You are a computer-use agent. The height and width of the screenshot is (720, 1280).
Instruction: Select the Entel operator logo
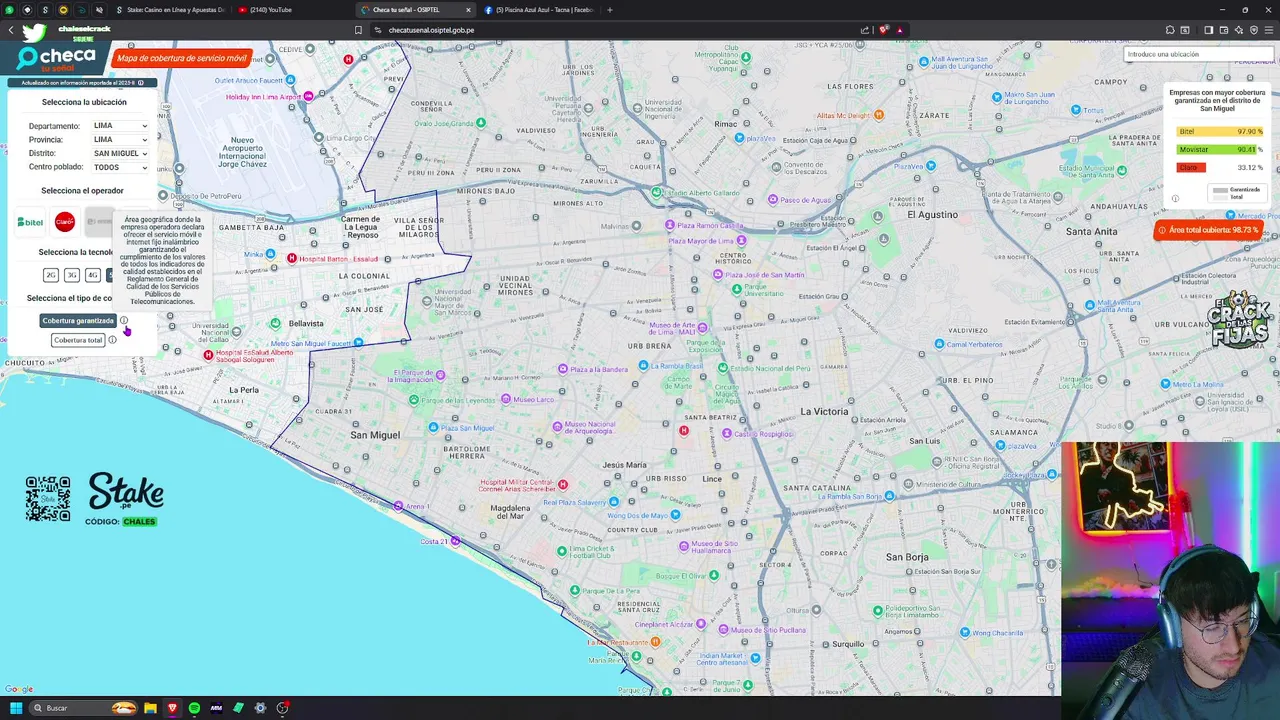[x=99, y=221]
